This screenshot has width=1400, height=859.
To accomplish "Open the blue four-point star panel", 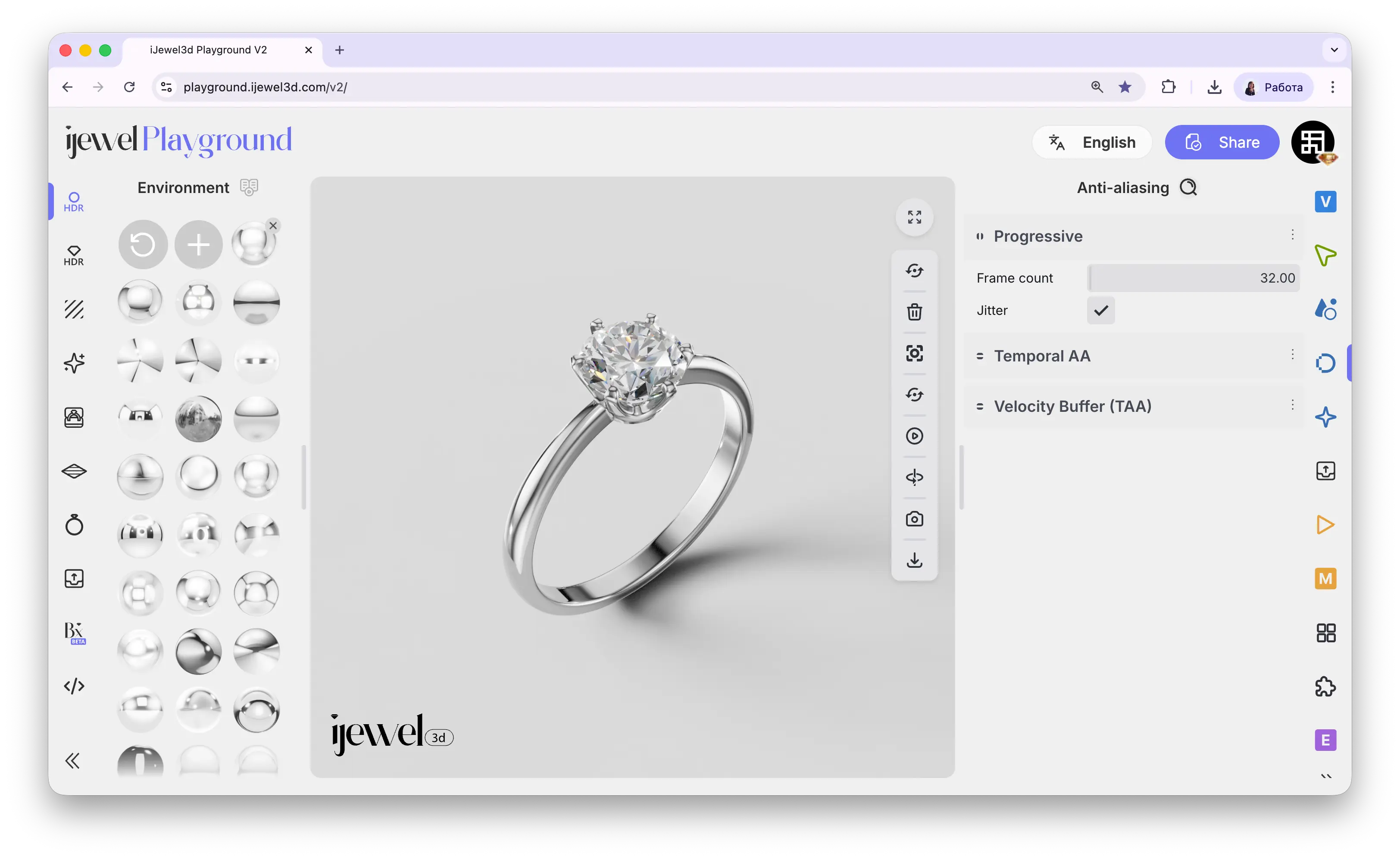I will click(x=1325, y=417).
